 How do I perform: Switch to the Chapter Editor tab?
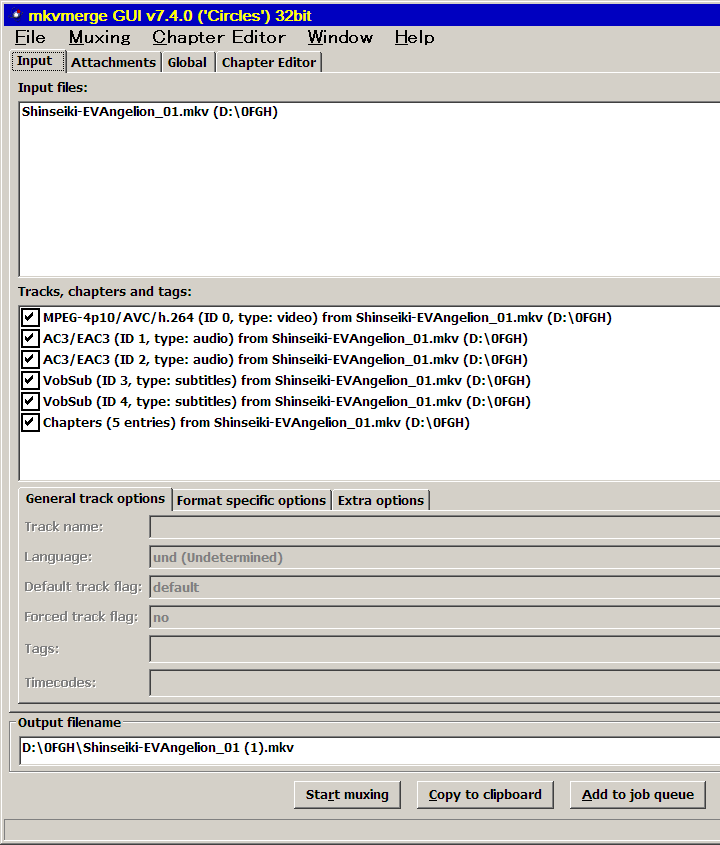269,63
